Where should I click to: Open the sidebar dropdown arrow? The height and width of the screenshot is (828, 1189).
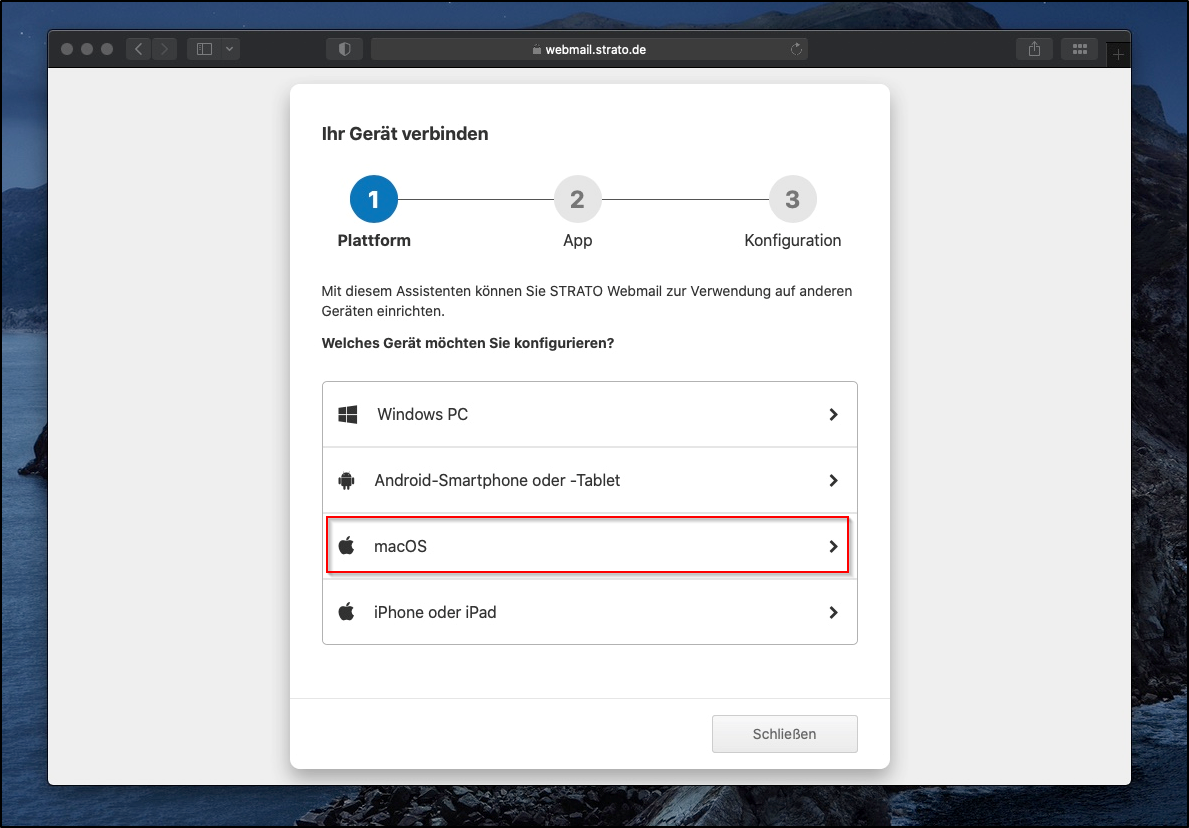[x=230, y=49]
